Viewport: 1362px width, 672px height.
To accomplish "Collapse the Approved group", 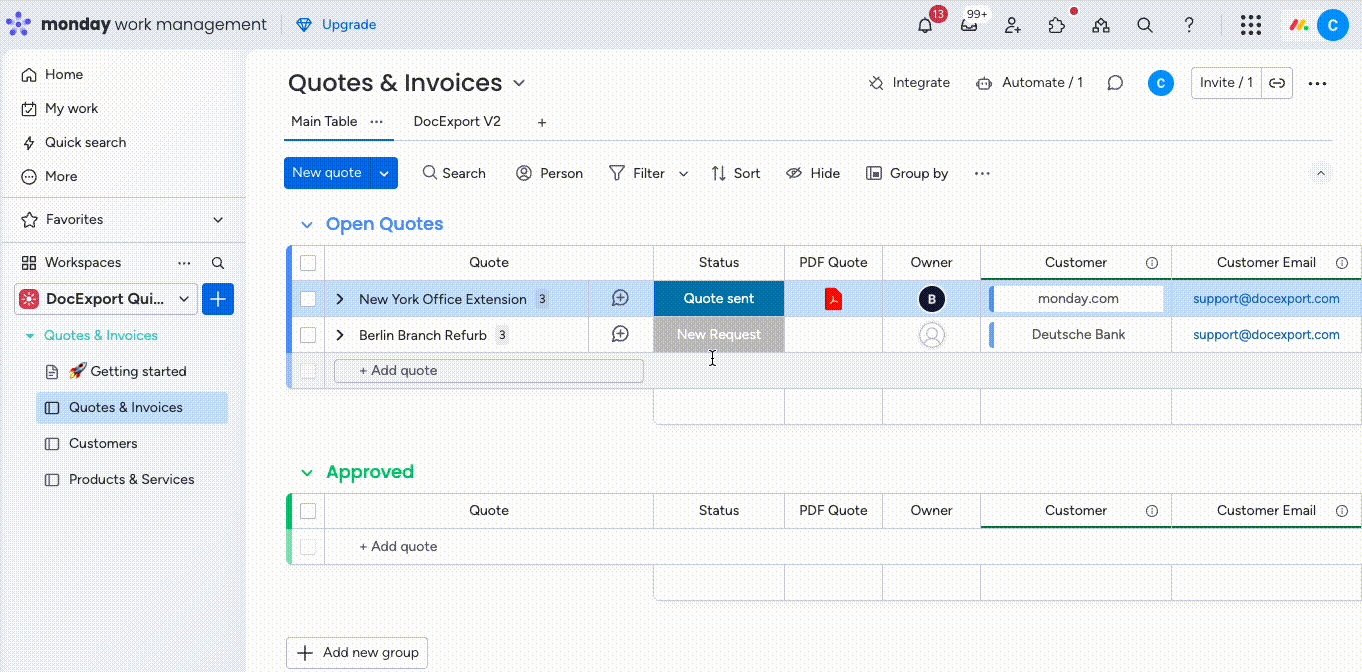I will click(x=307, y=472).
